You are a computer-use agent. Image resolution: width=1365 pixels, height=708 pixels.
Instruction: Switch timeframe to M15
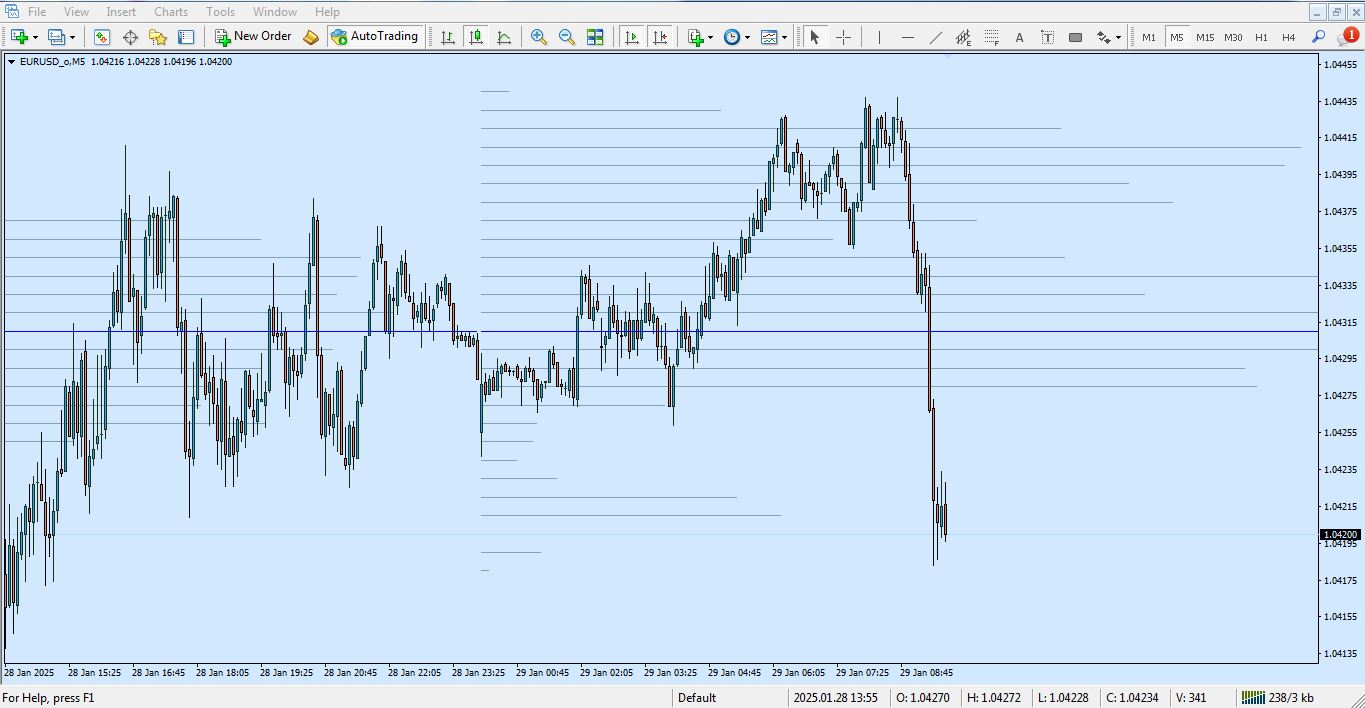coord(1205,37)
